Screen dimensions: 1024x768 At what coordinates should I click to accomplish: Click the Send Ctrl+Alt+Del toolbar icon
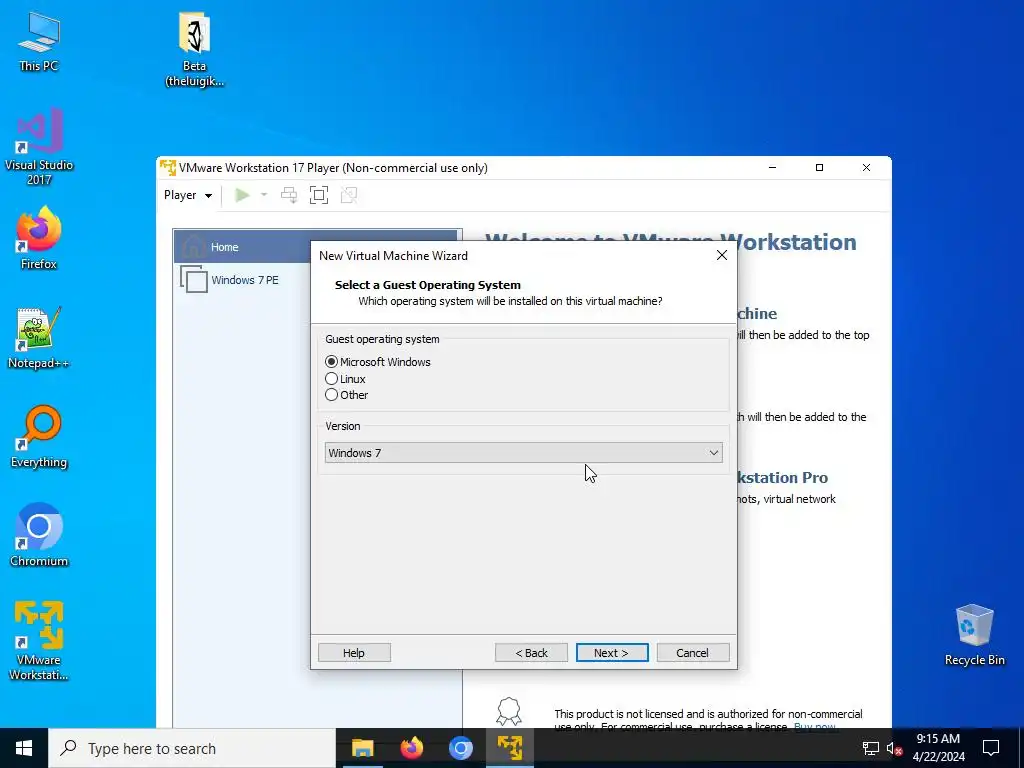pyautogui.click(x=289, y=195)
